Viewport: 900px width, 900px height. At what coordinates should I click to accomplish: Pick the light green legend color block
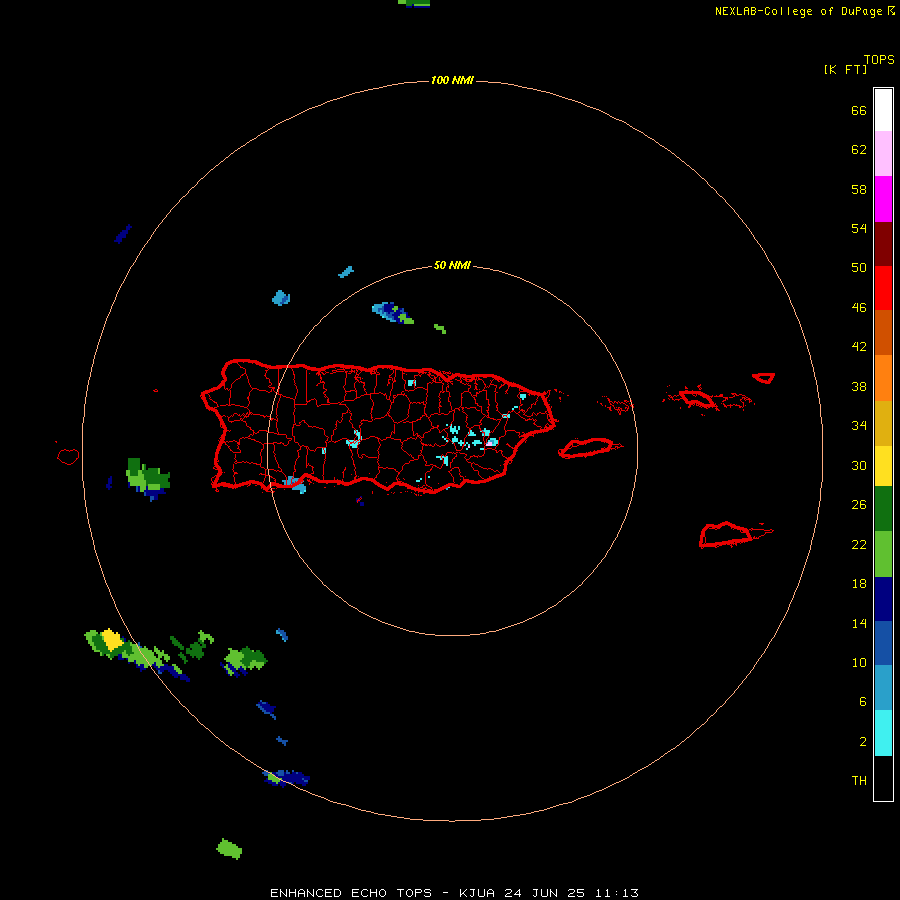point(883,554)
